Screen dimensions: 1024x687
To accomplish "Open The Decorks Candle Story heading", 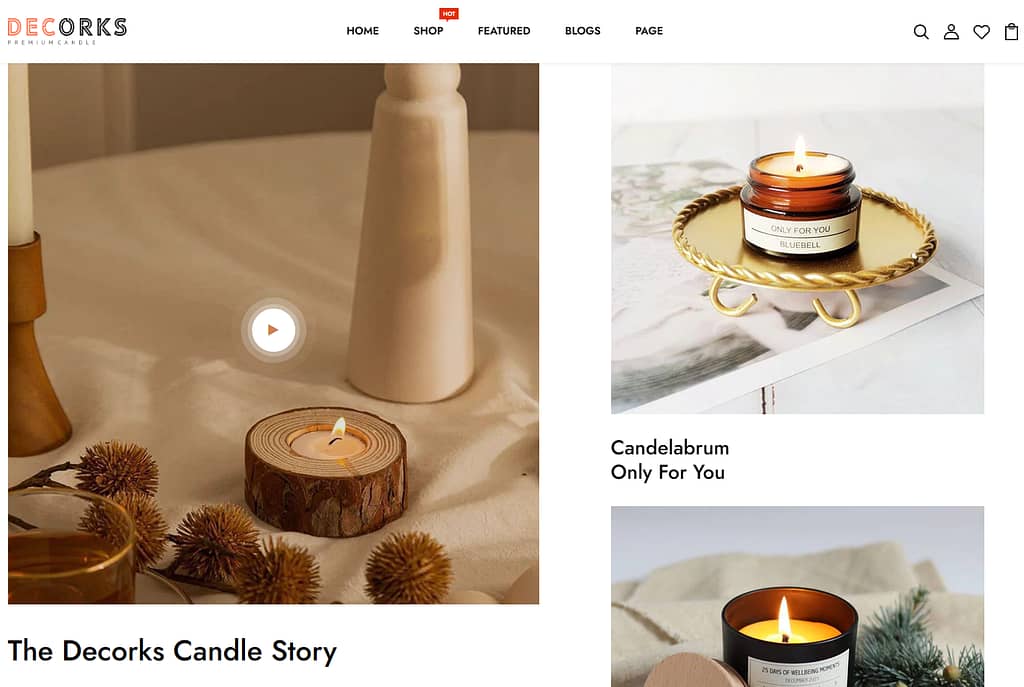I will tap(172, 651).
